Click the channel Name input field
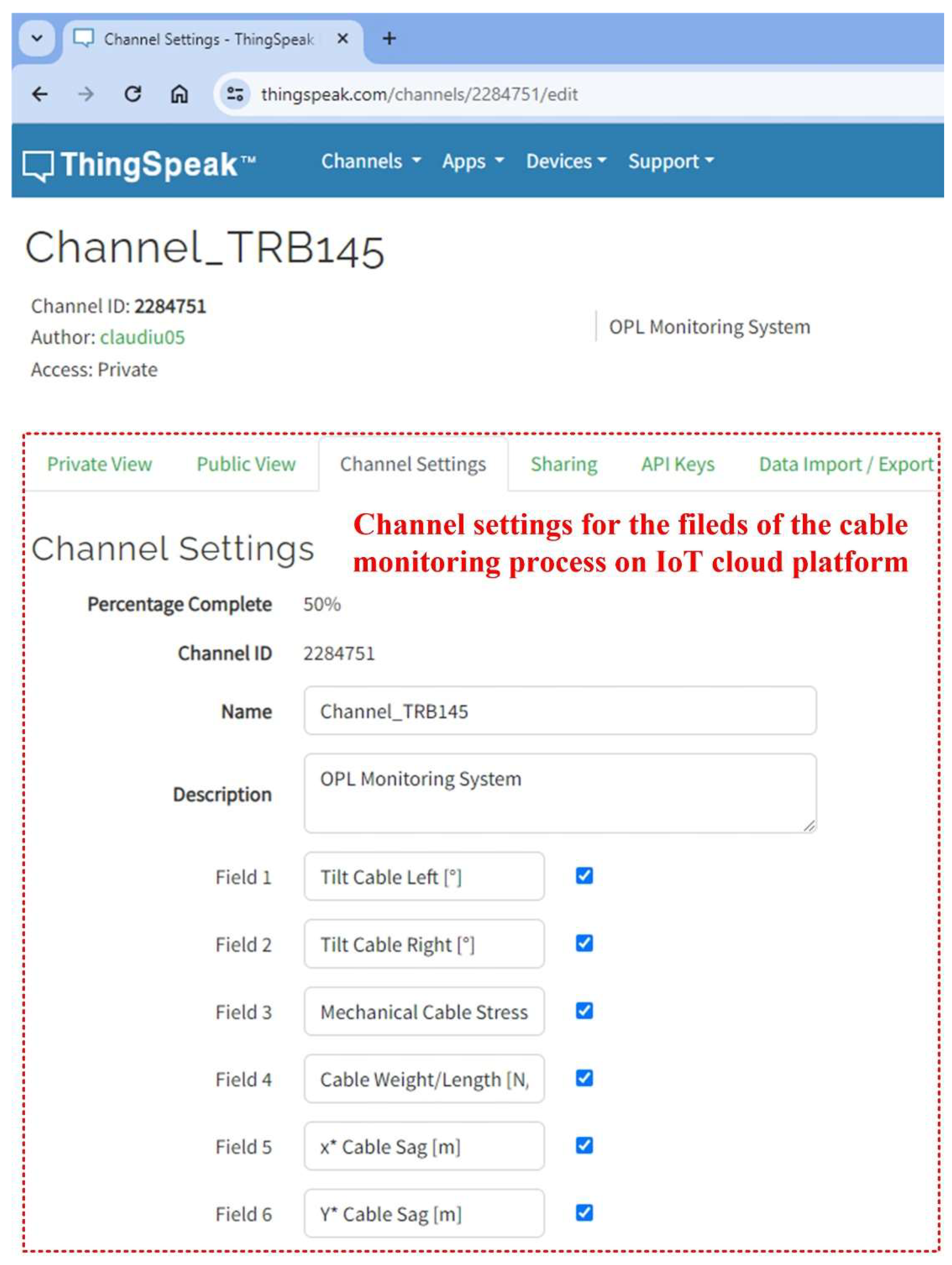 point(560,711)
